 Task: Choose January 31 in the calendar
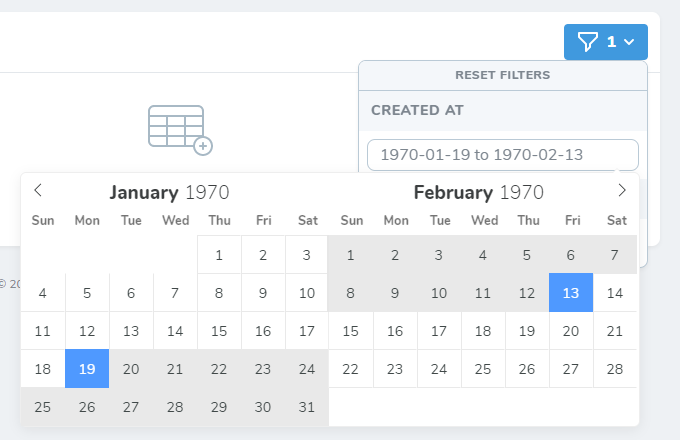pos(307,407)
